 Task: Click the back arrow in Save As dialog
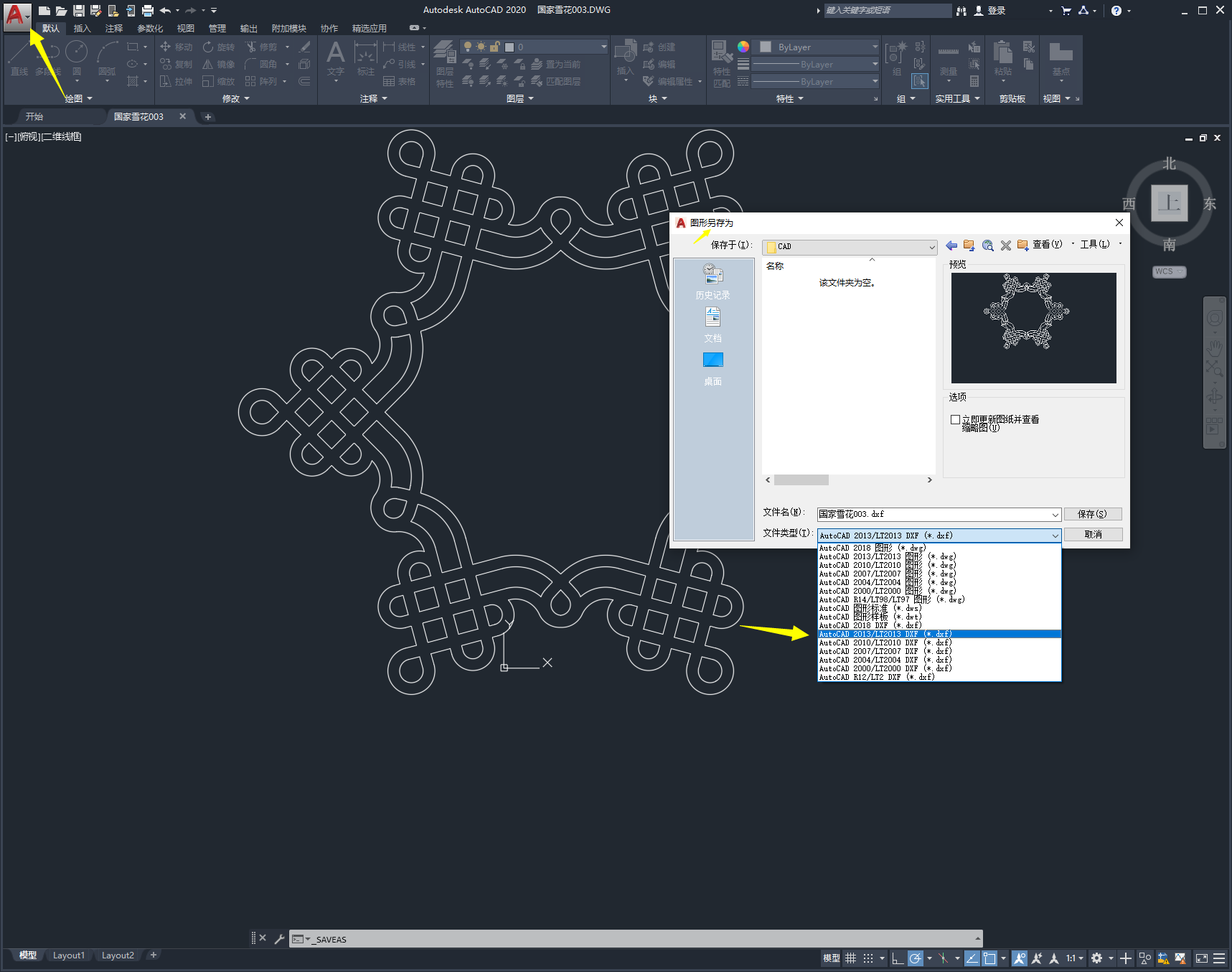951,246
